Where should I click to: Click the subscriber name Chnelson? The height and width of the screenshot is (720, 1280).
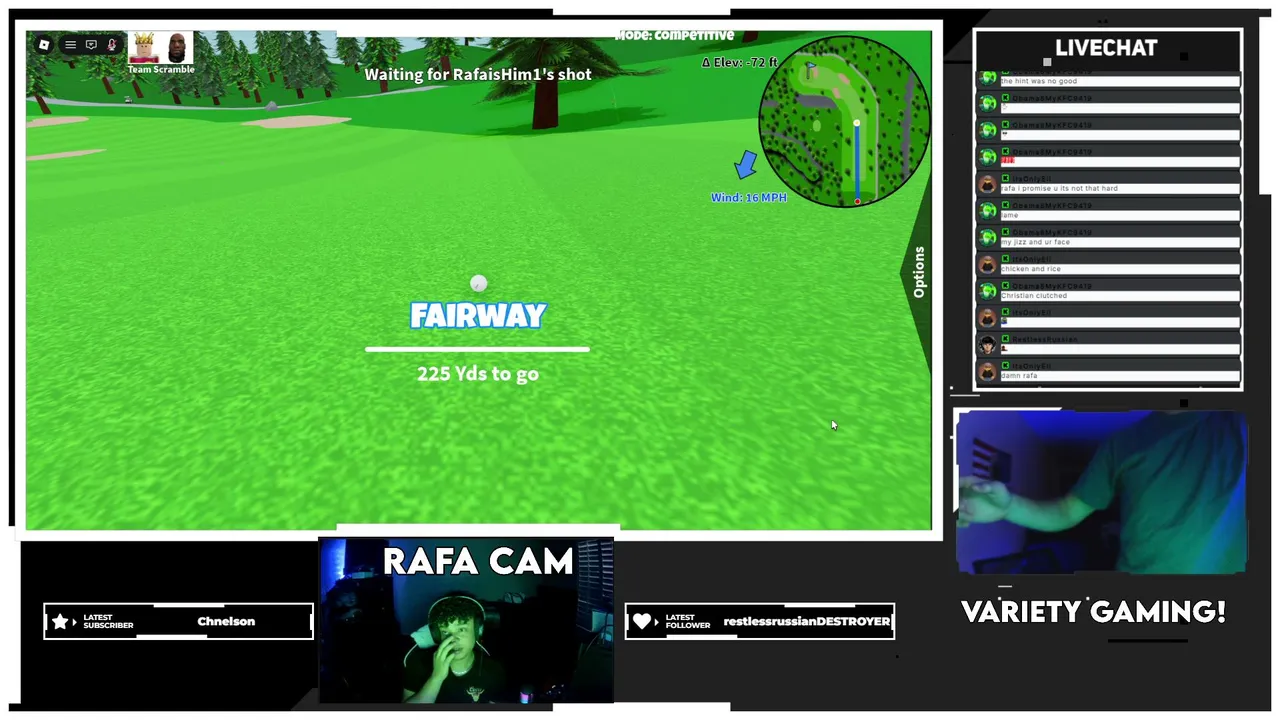point(226,622)
